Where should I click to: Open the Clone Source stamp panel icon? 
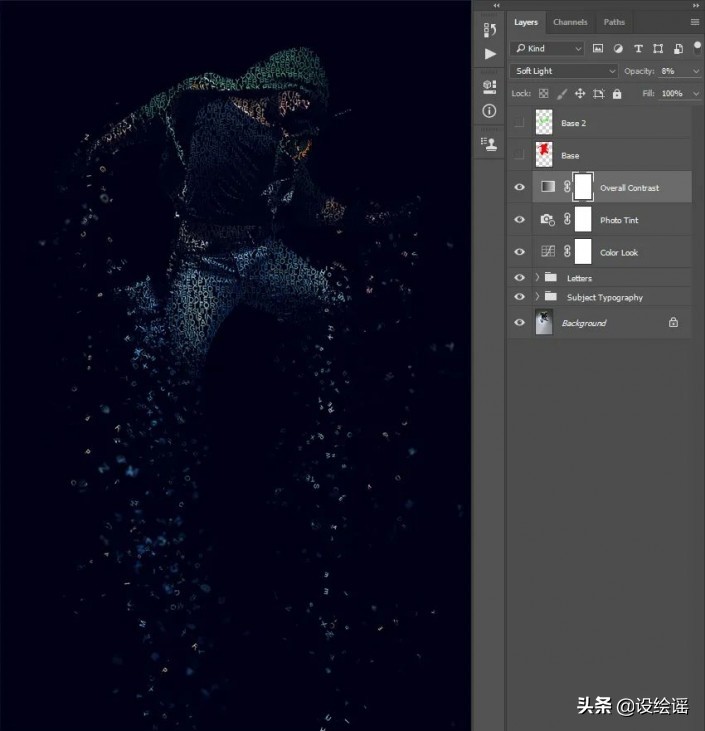489,144
